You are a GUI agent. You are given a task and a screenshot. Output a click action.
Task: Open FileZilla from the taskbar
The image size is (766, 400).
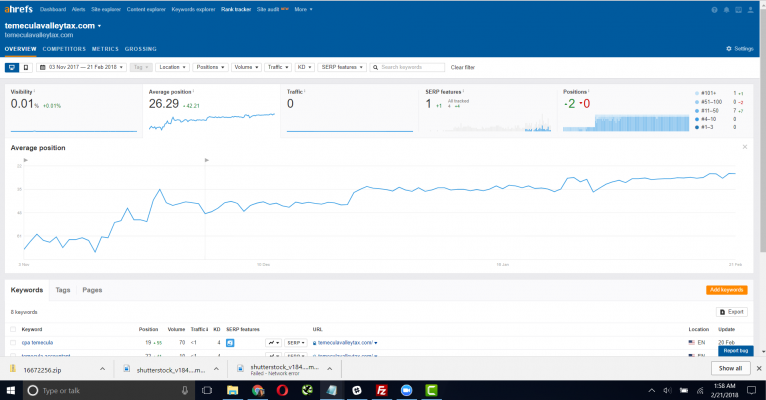[x=382, y=390]
